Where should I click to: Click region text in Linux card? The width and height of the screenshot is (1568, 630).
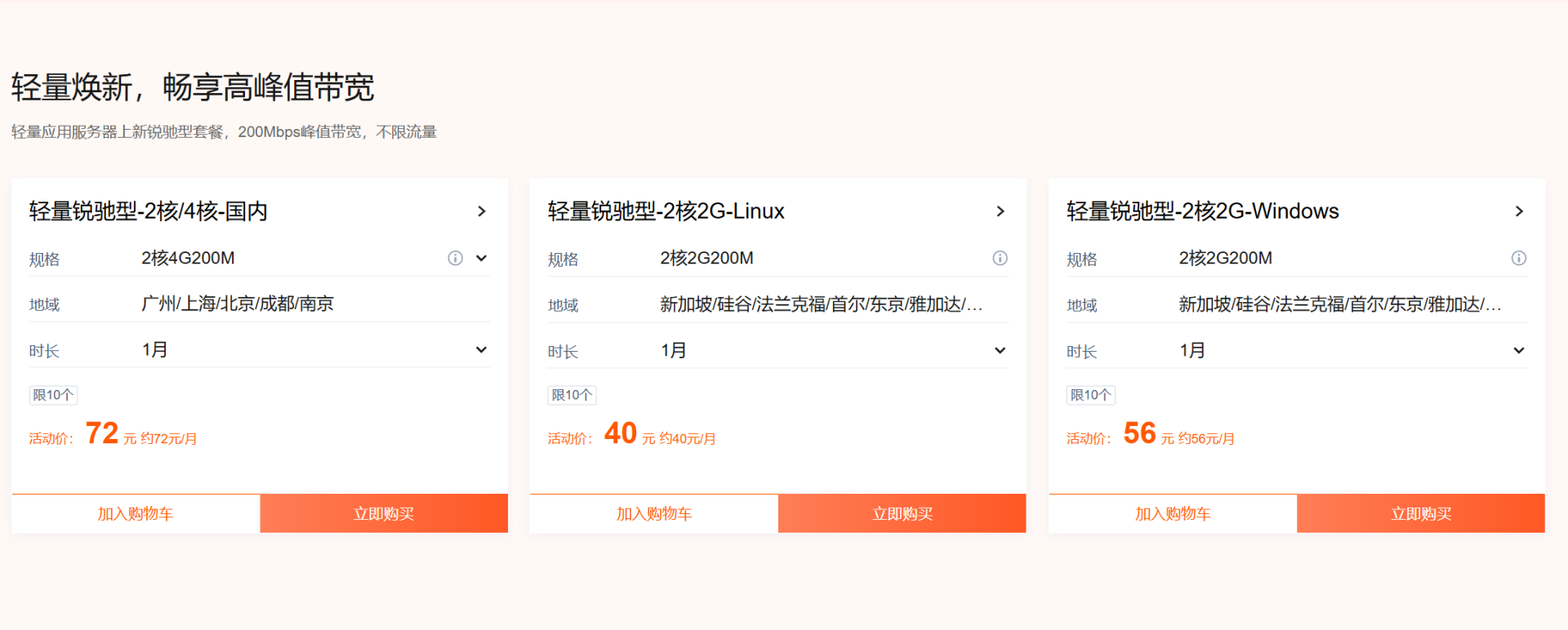(x=822, y=304)
